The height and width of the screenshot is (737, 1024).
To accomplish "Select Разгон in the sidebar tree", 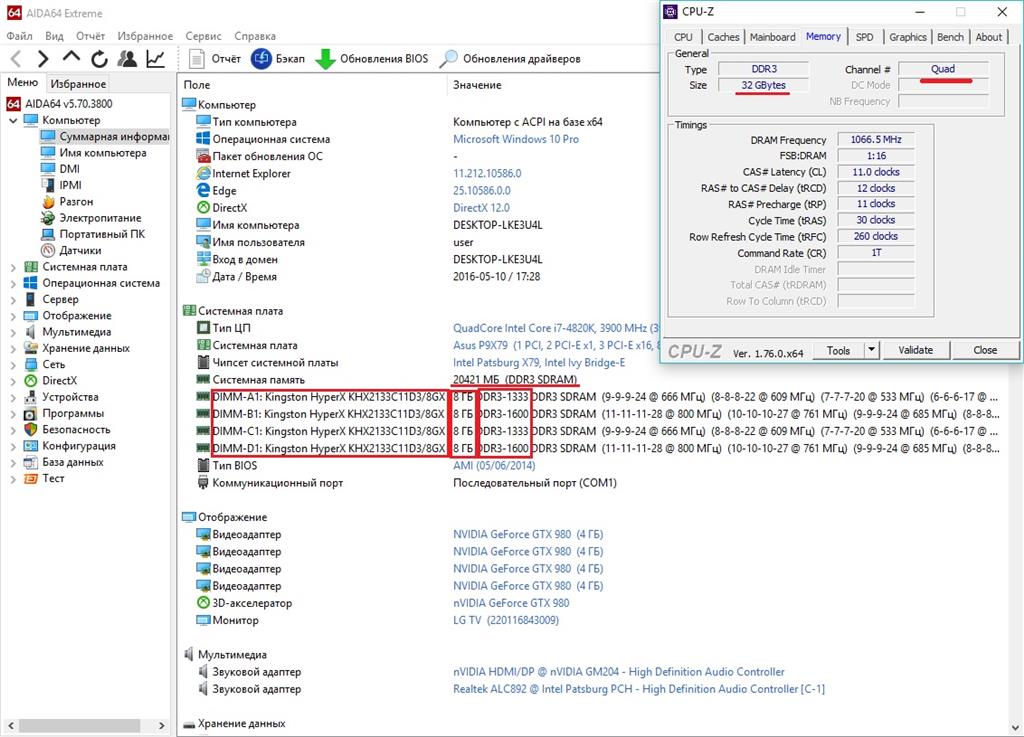I will coord(67,201).
